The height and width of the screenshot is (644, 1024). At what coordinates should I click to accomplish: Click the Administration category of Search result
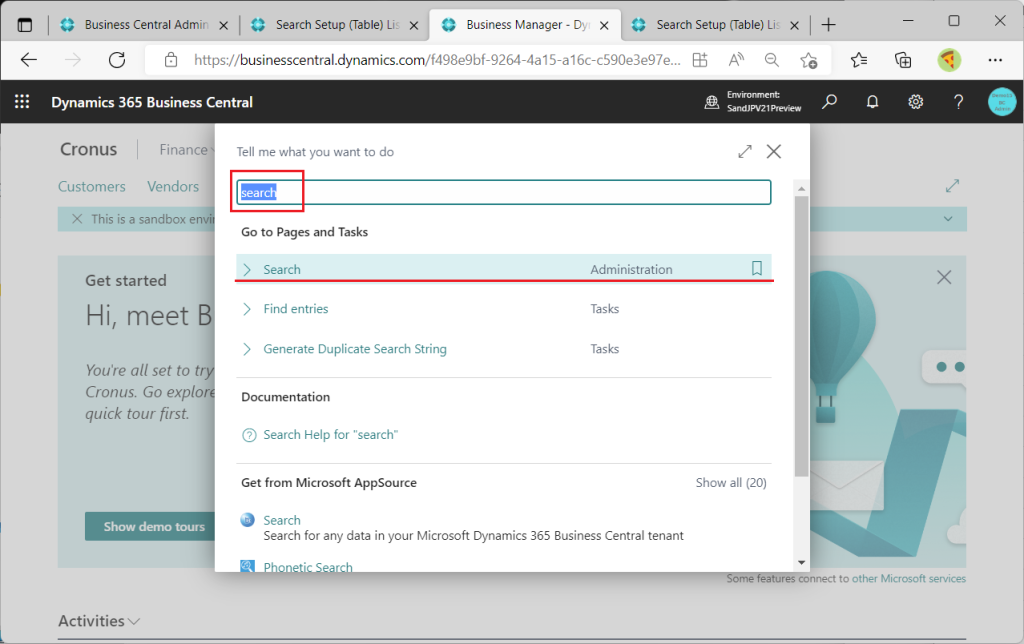coord(631,269)
